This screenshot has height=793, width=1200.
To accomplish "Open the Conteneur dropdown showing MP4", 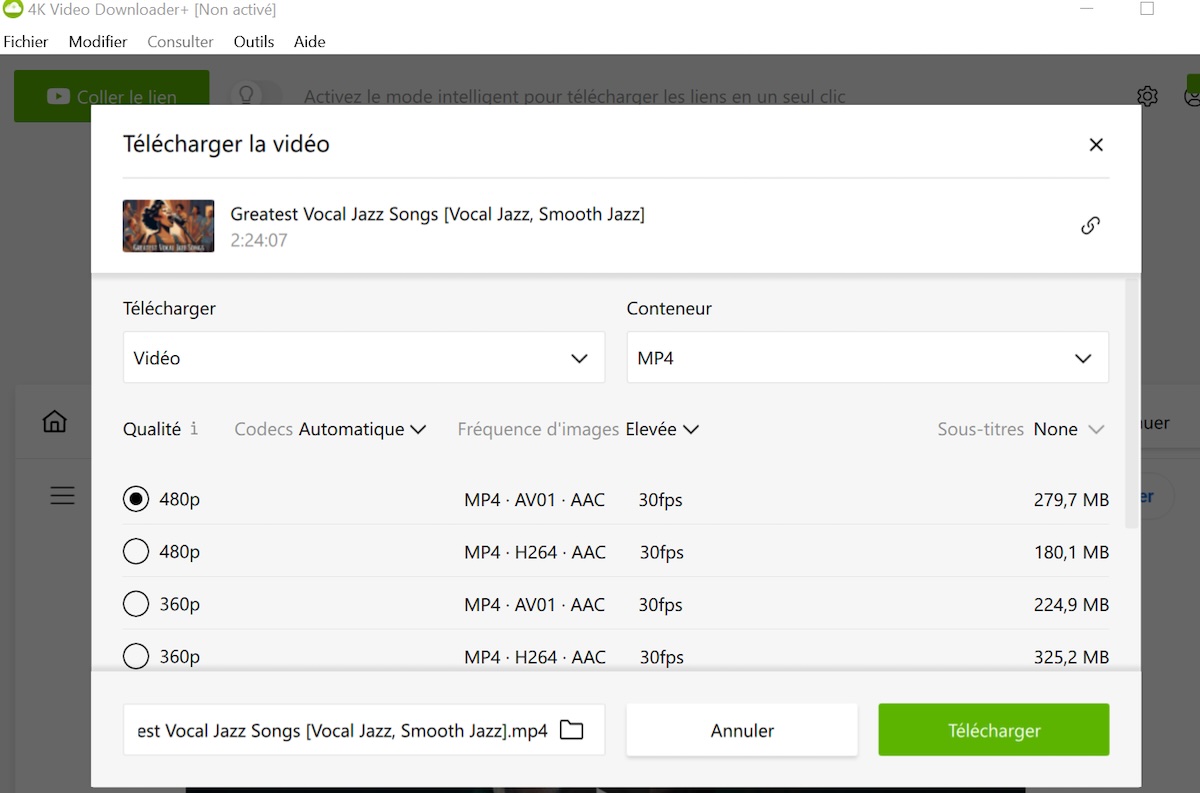I will pyautogui.click(x=867, y=357).
